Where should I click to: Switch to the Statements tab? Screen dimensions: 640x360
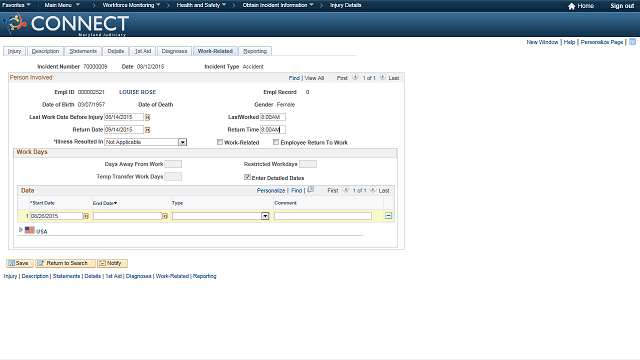83,51
